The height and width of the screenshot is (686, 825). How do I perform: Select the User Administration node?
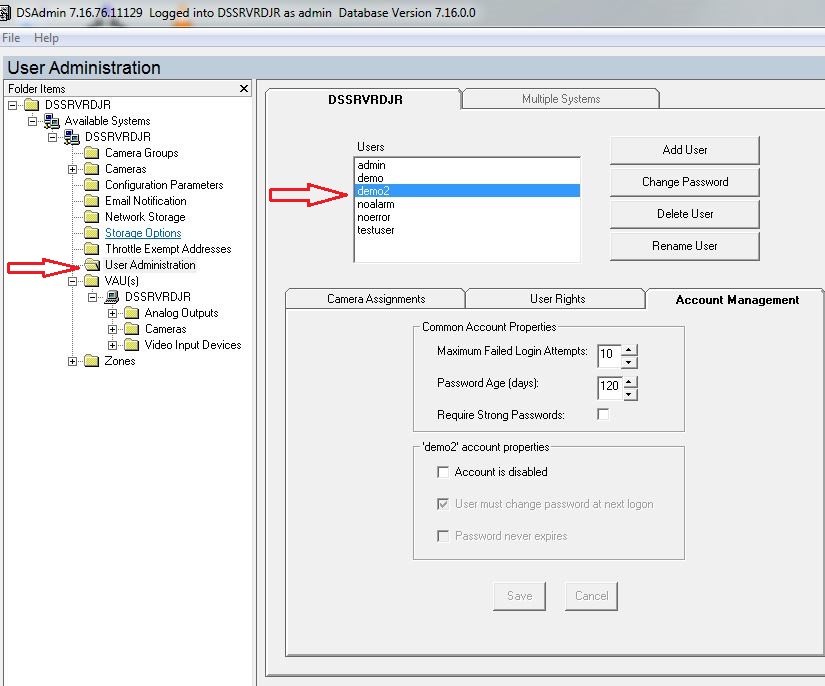(150, 264)
